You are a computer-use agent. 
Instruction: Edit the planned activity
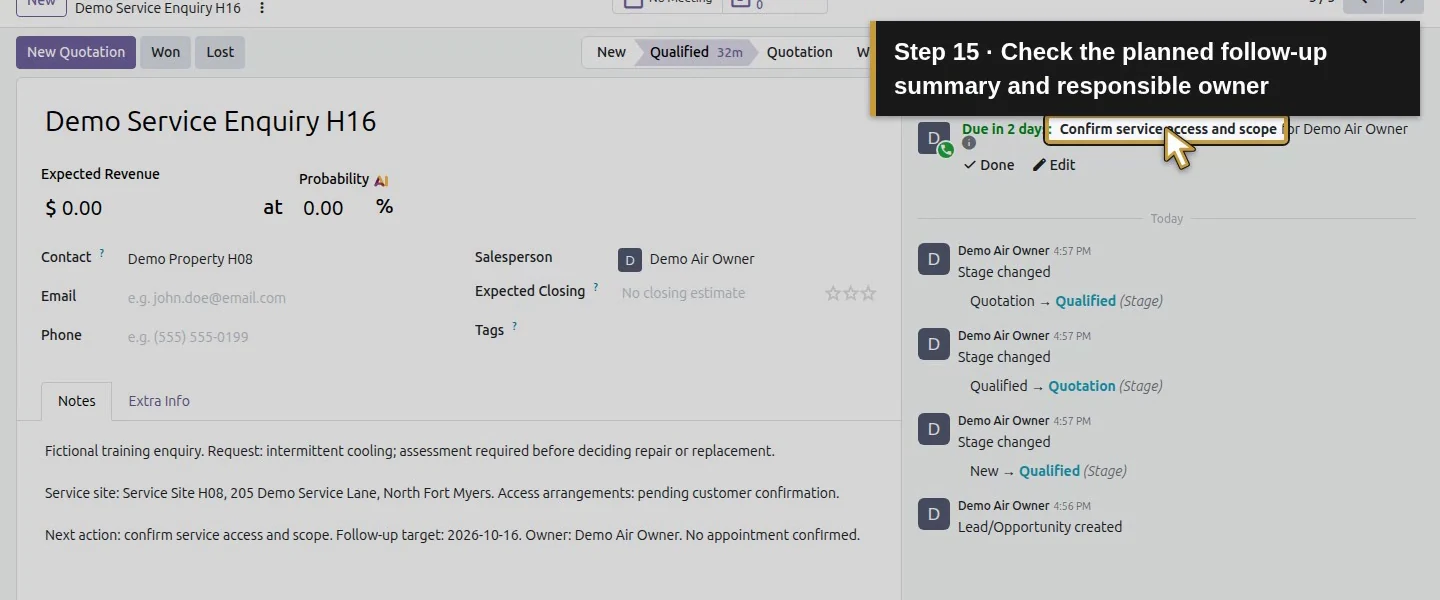tap(1054, 165)
